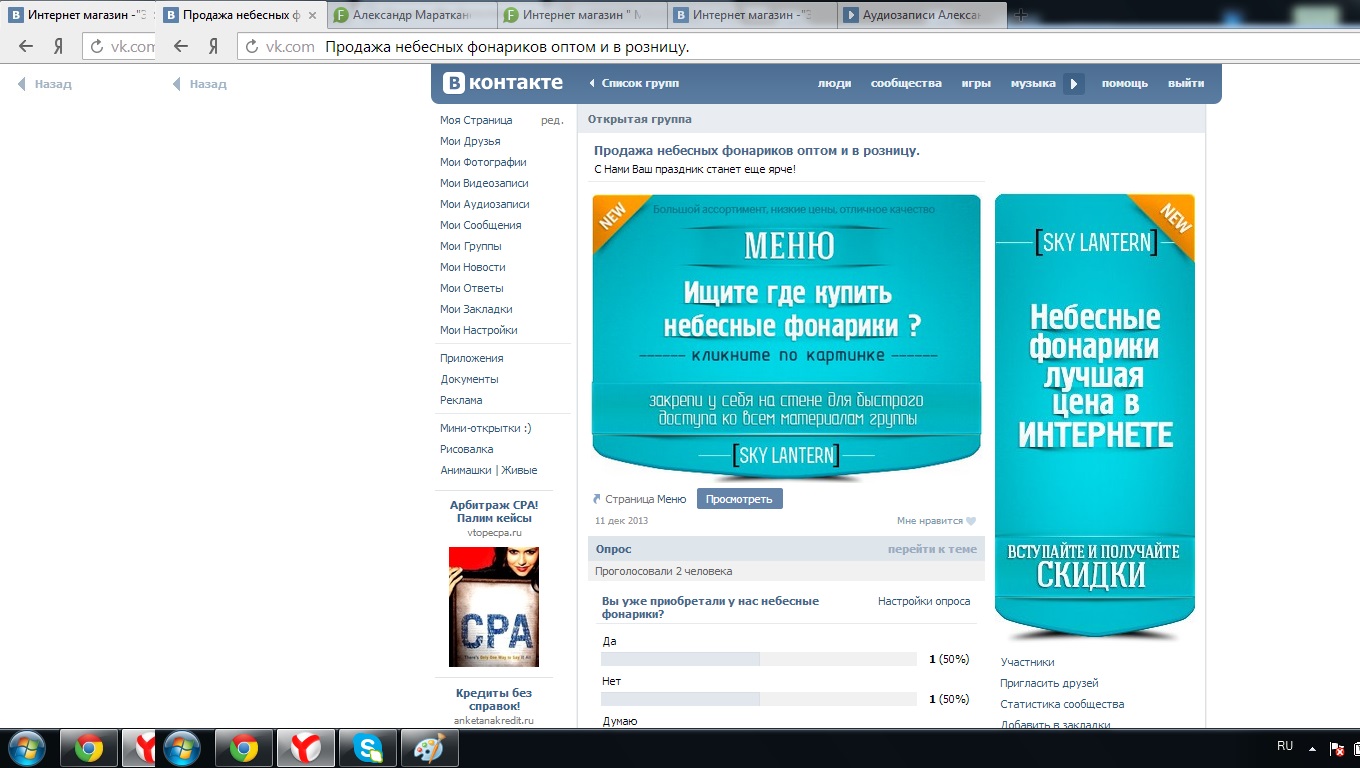This screenshot has width=1360, height=768.
Task: View Мои Сообщения
Action: click(481, 225)
